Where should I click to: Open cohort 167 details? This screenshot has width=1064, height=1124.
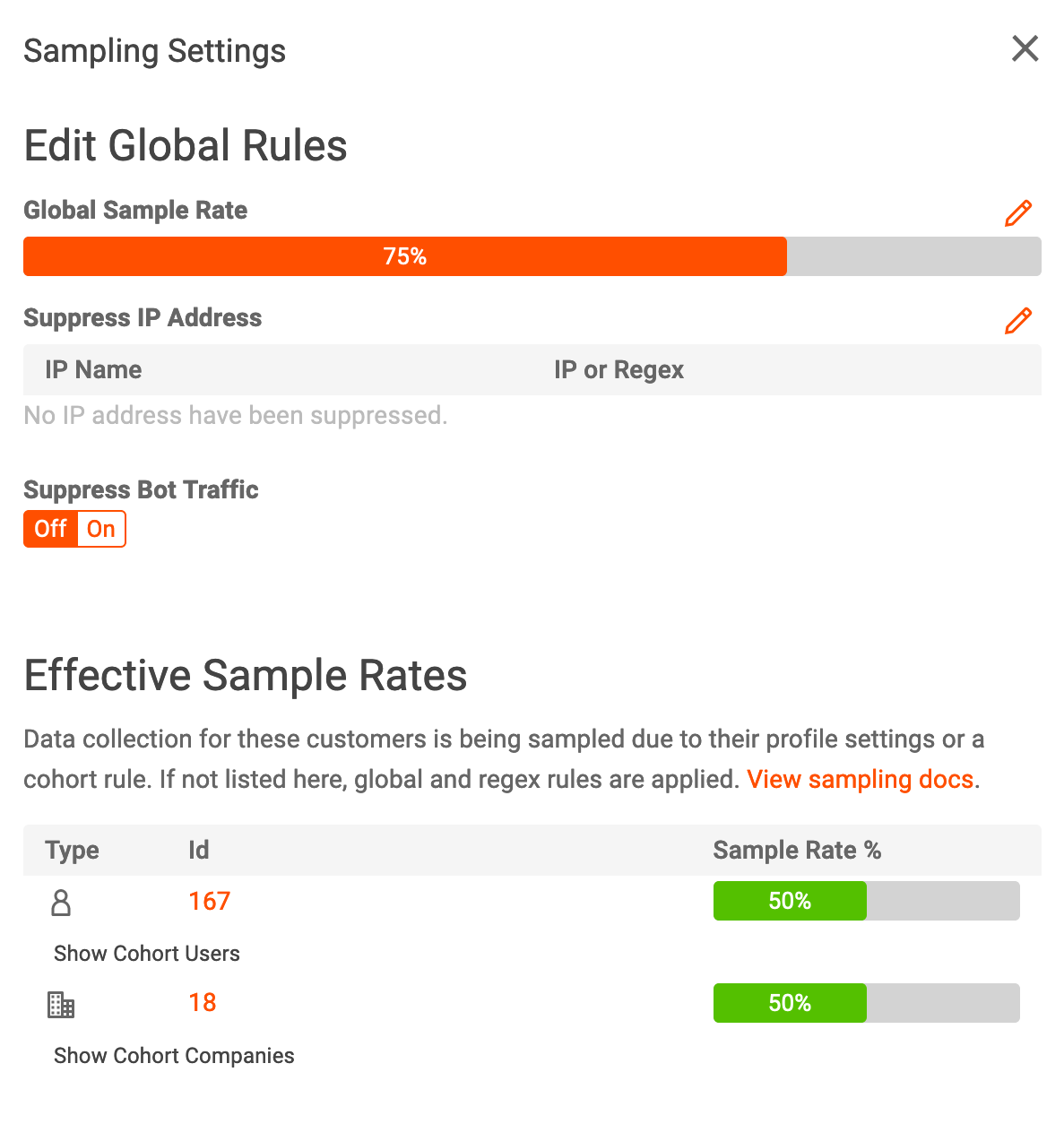pos(209,901)
